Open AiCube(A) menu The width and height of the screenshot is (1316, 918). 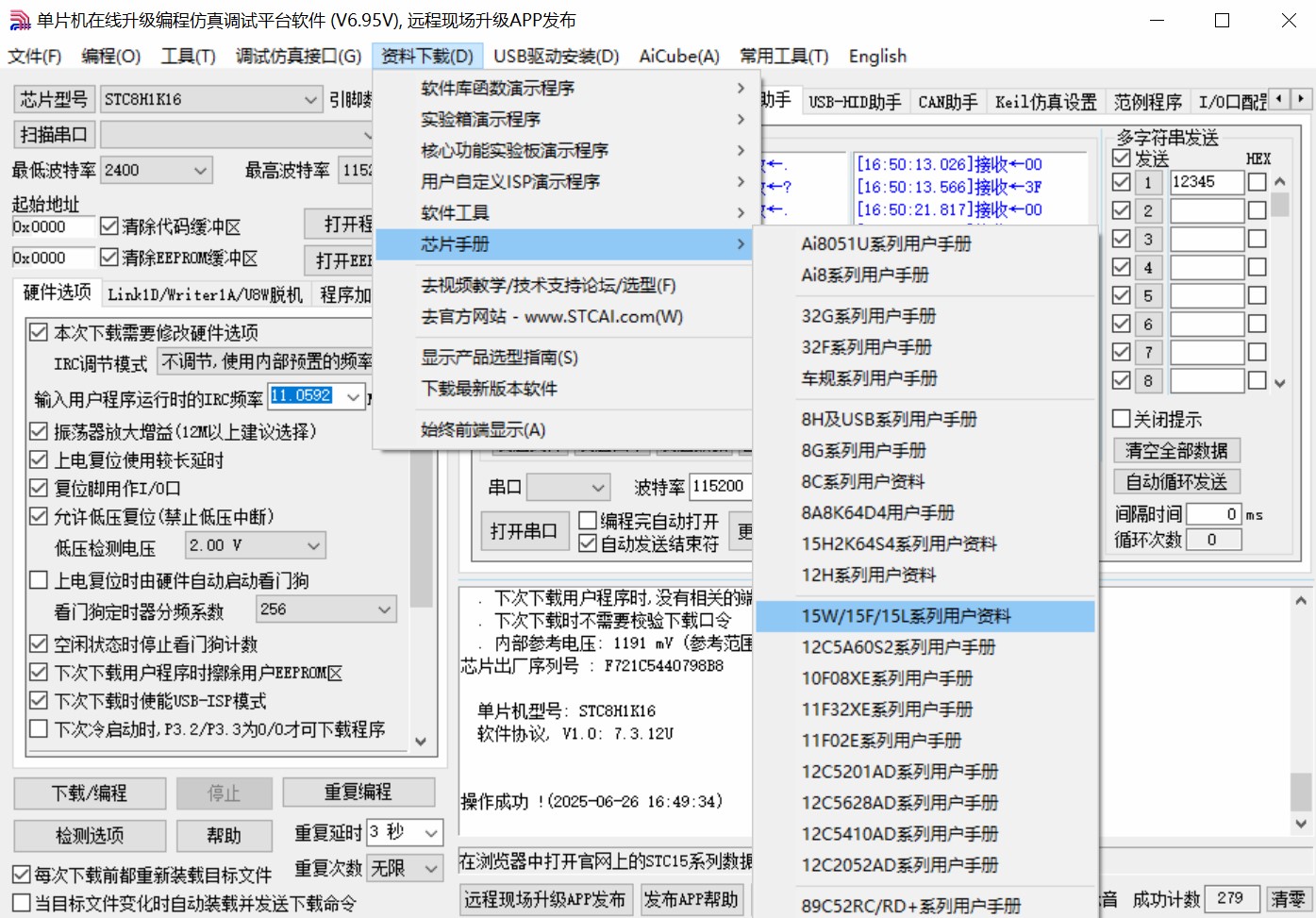tap(679, 57)
